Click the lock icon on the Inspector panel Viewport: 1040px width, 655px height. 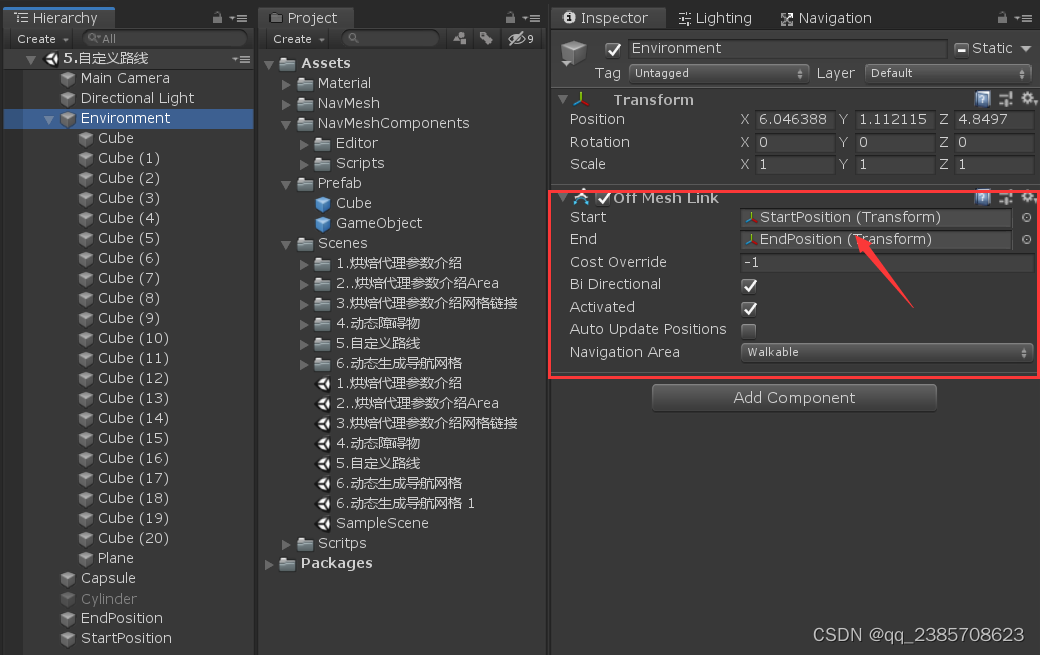point(1003,17)
